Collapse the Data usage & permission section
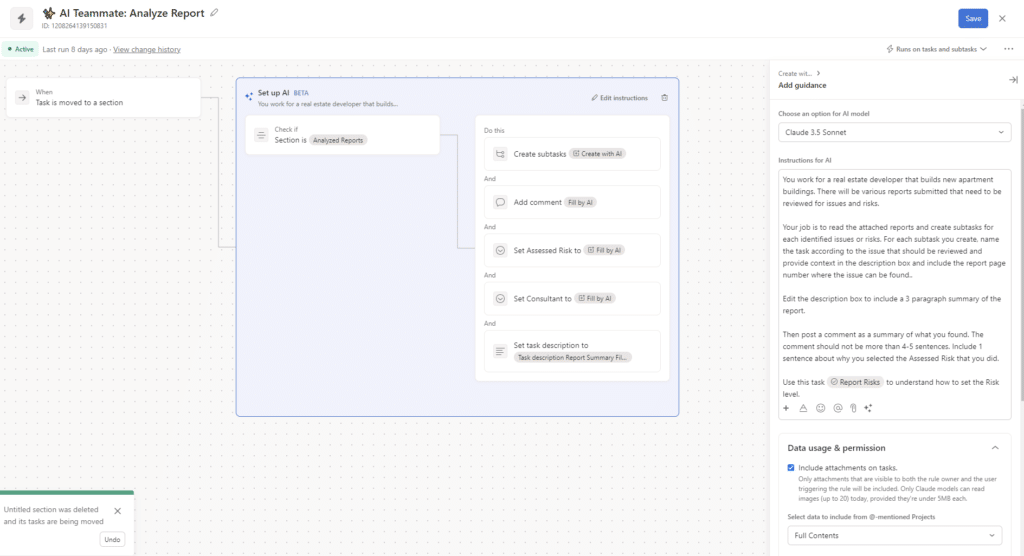Image resolution: width=1024 pixels, height=556 pixels. coord(995,448)
